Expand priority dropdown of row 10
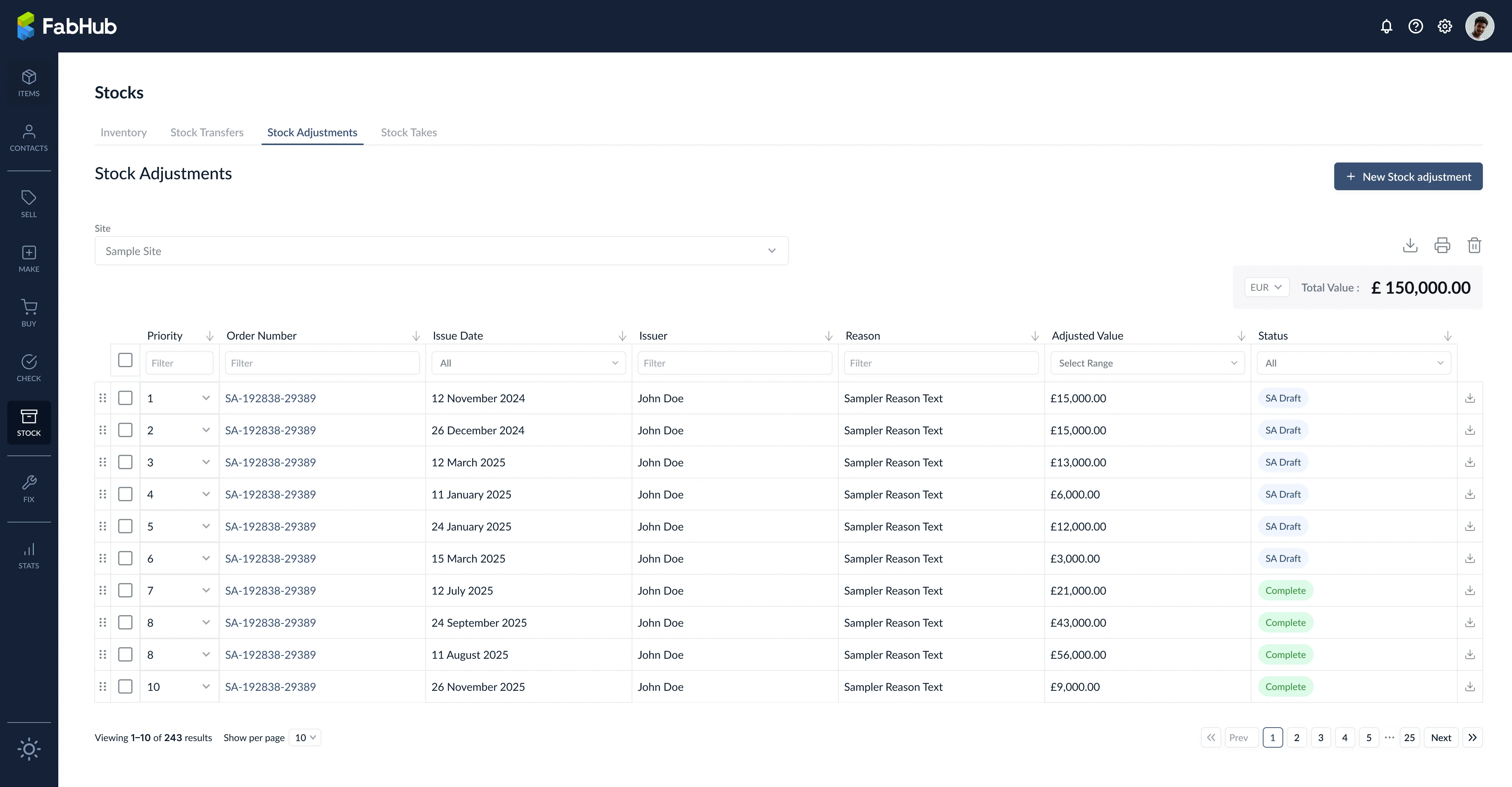Viewport: 1512px width, 787px height. point(206,687)
